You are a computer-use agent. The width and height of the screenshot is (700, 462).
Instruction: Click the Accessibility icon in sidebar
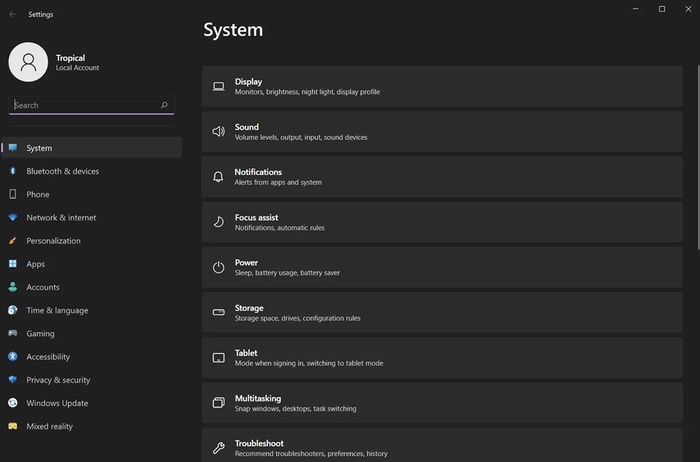pyautogui.click(x=13, y=357)
